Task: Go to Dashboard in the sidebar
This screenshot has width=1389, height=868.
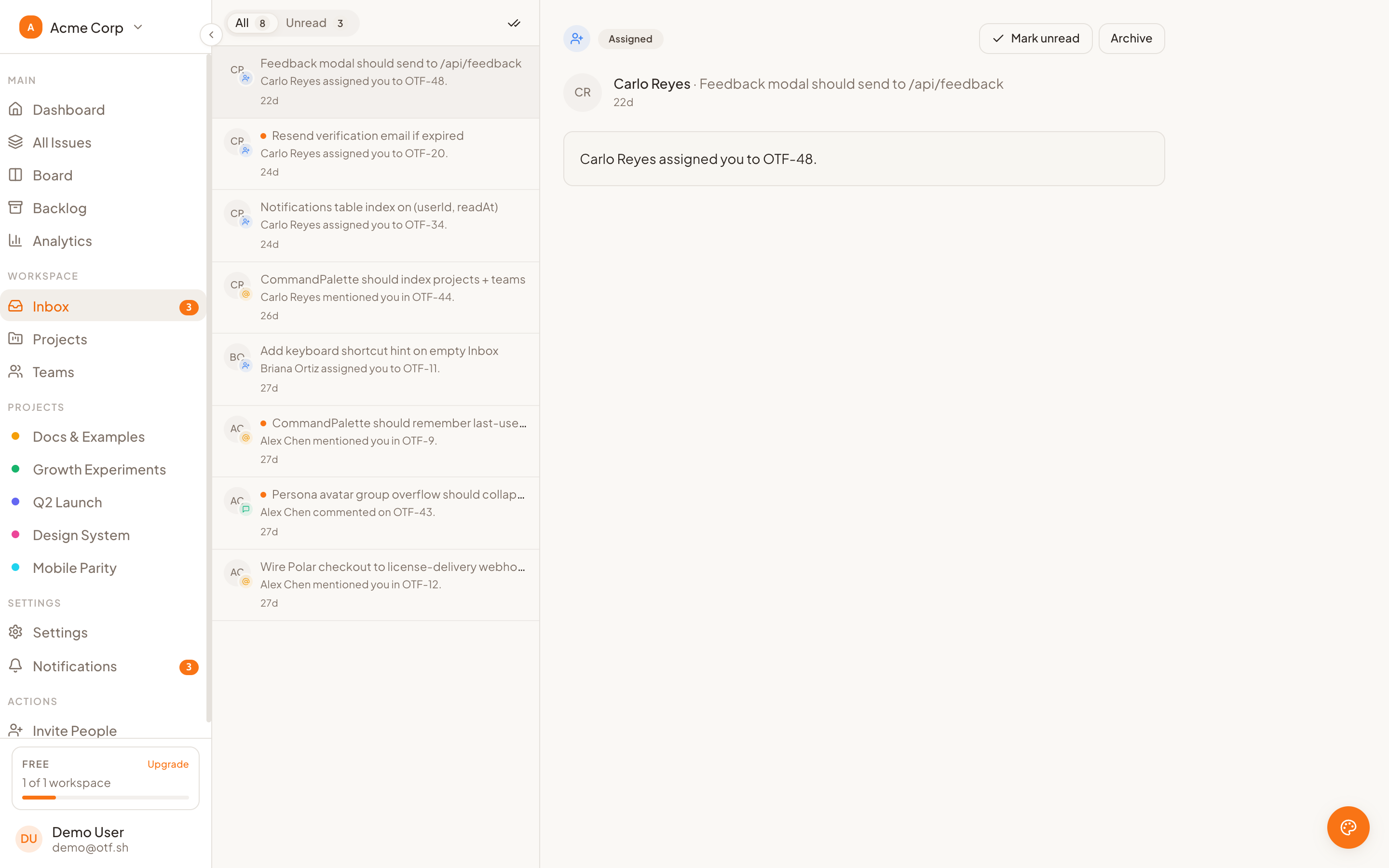Action: pyautogui.click(x=103, y=109)
